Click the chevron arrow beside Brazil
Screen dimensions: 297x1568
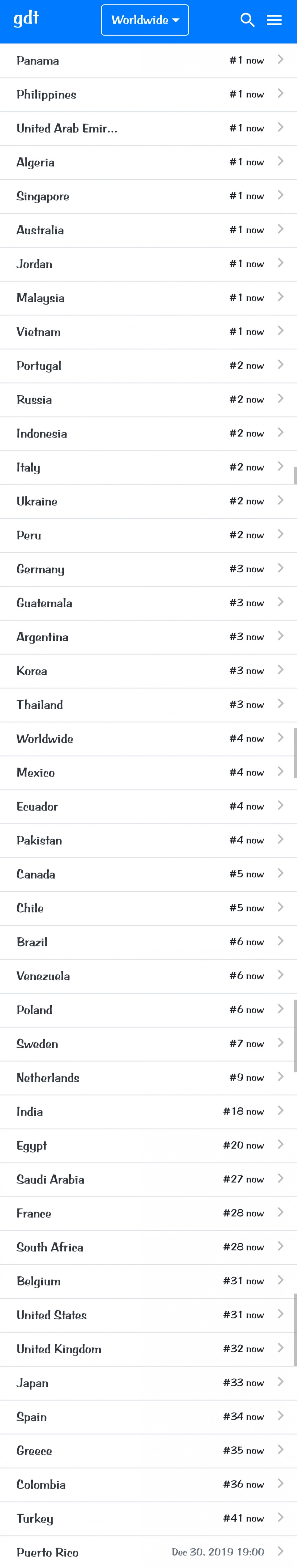click(280, 941)
